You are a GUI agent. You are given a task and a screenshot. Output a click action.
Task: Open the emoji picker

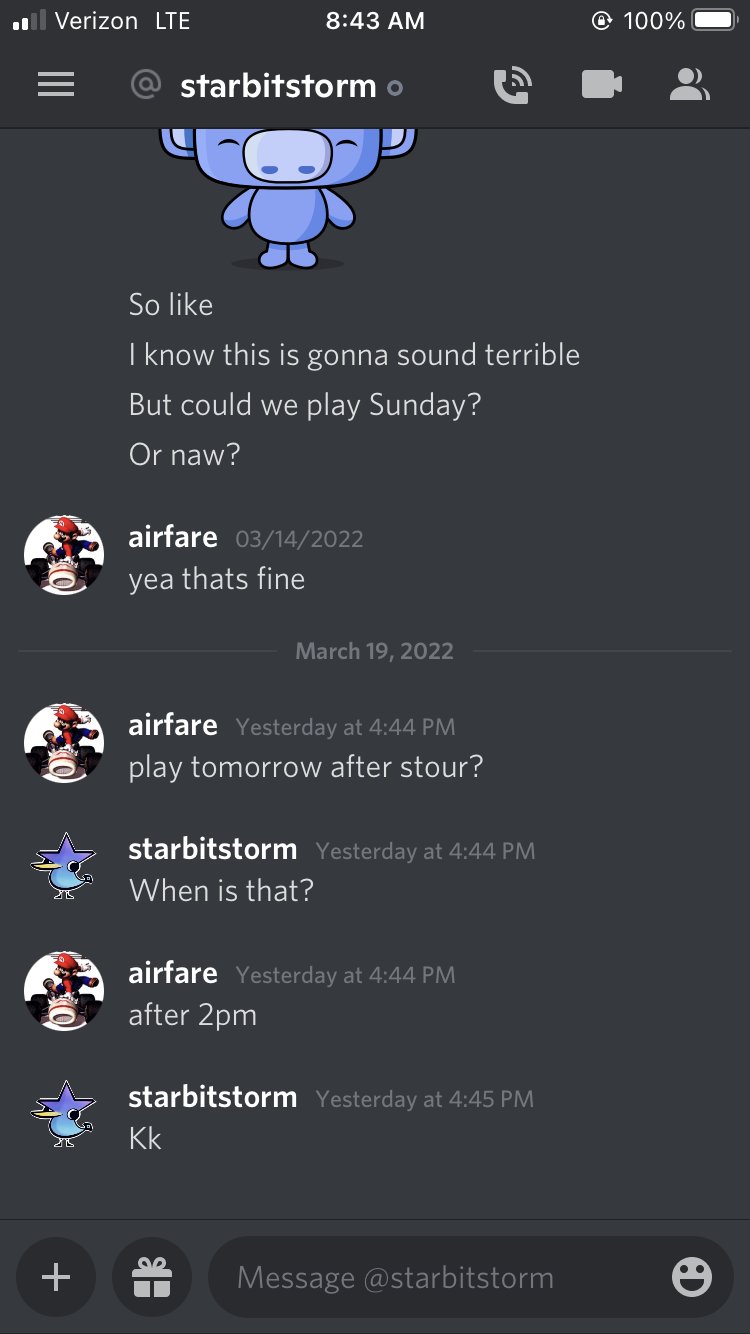[691, 1277]
